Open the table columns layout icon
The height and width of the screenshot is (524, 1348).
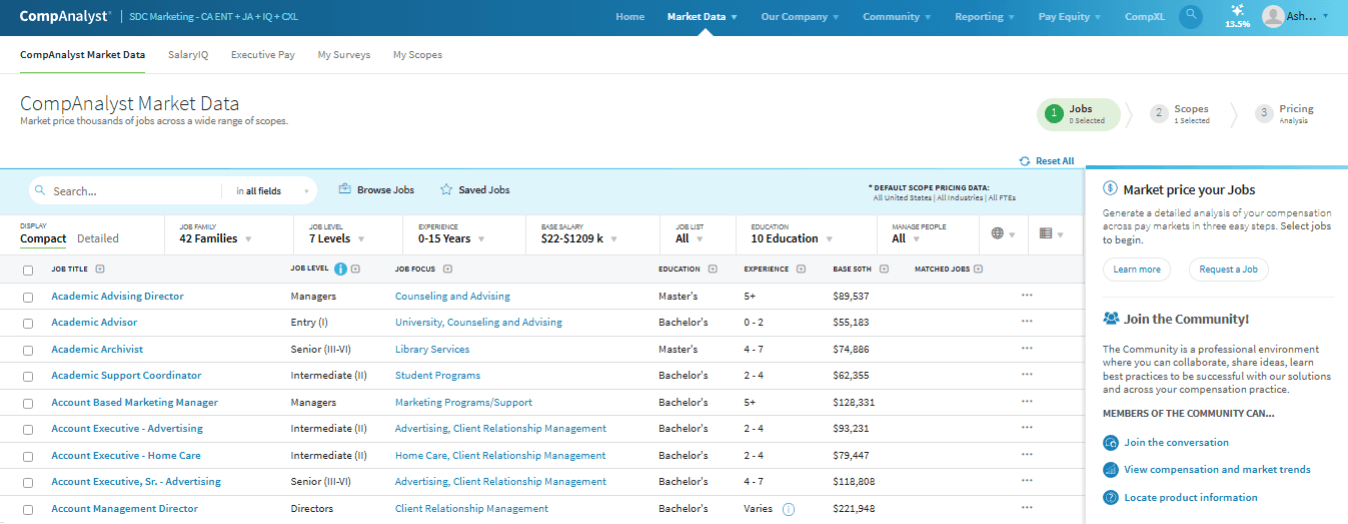click(1045, 234)
